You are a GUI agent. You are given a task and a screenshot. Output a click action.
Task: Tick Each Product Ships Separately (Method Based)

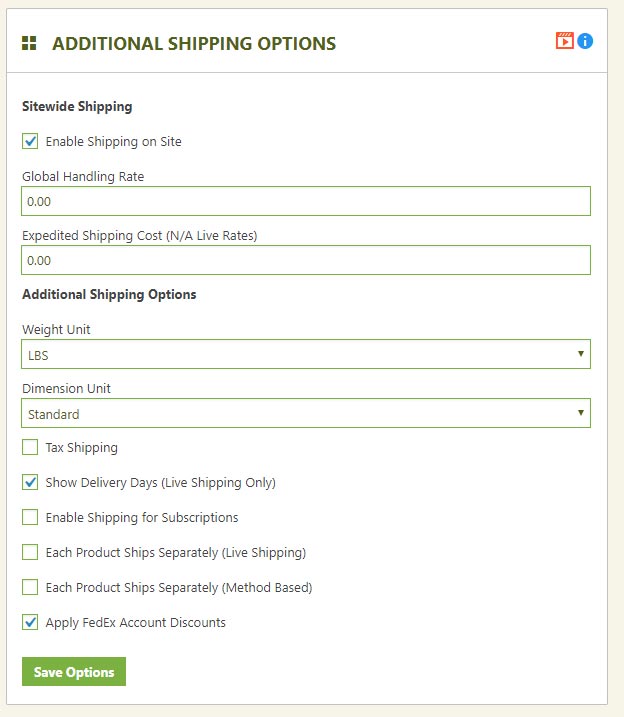pyautogui.click(x=30, y=587)
